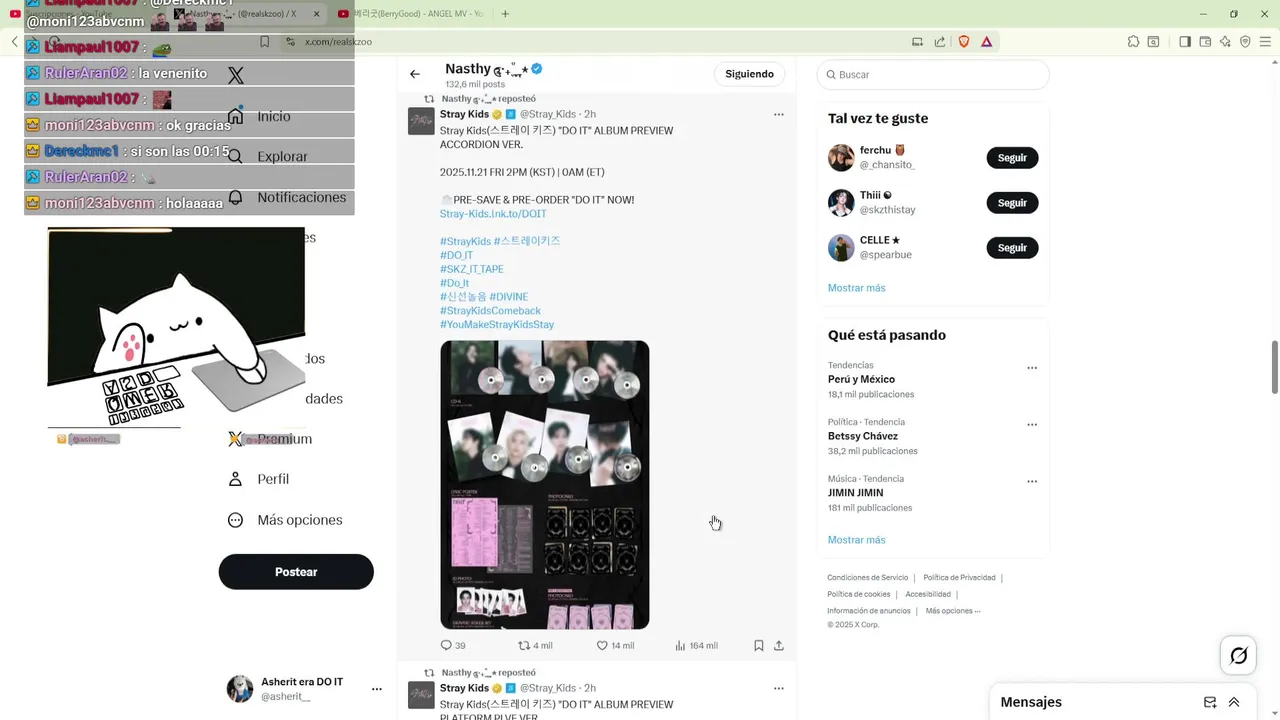Open the X logo home icon
Viewport: 1280px width, 720px height.
(x=236, y=76)
